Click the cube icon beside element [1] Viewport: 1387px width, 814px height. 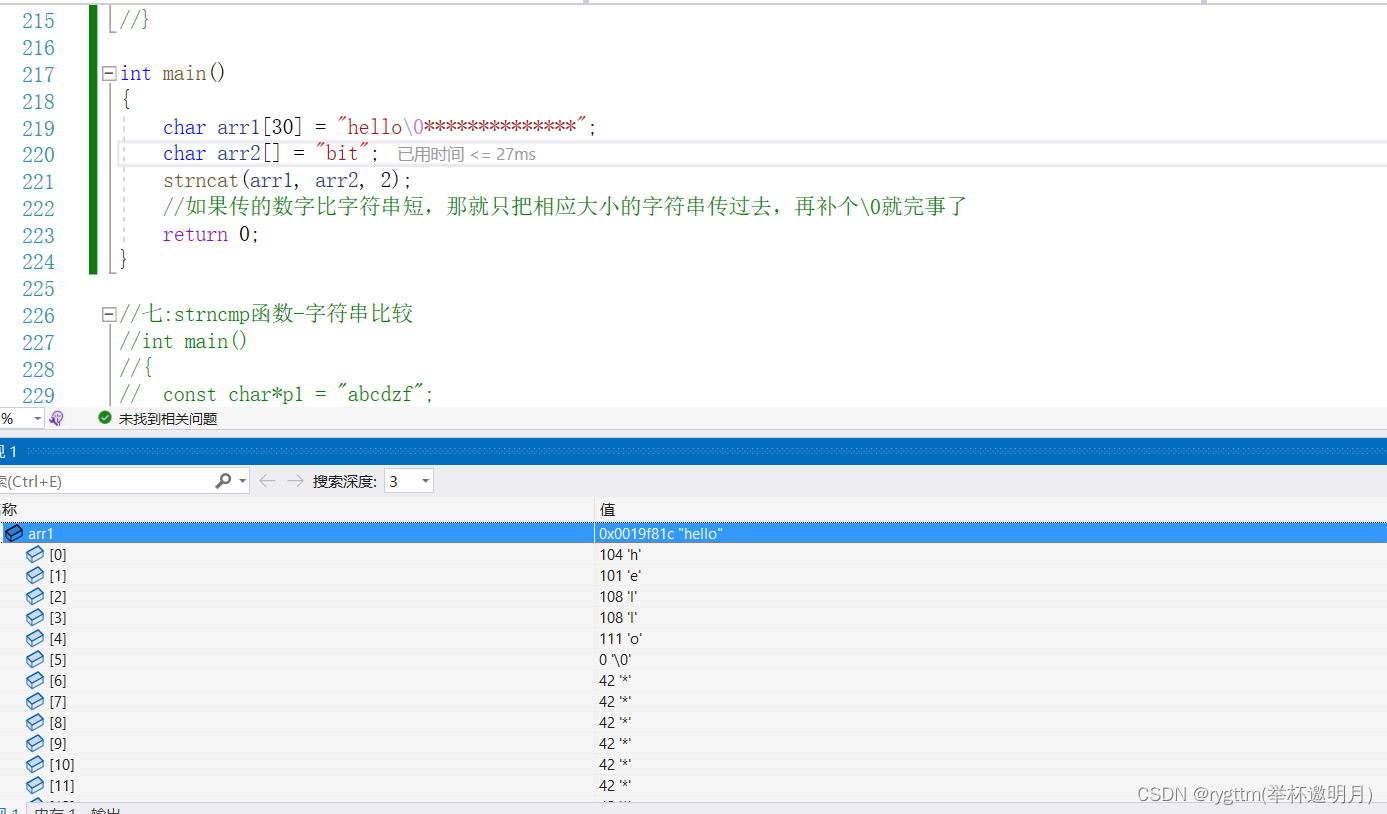pos(35,575)
